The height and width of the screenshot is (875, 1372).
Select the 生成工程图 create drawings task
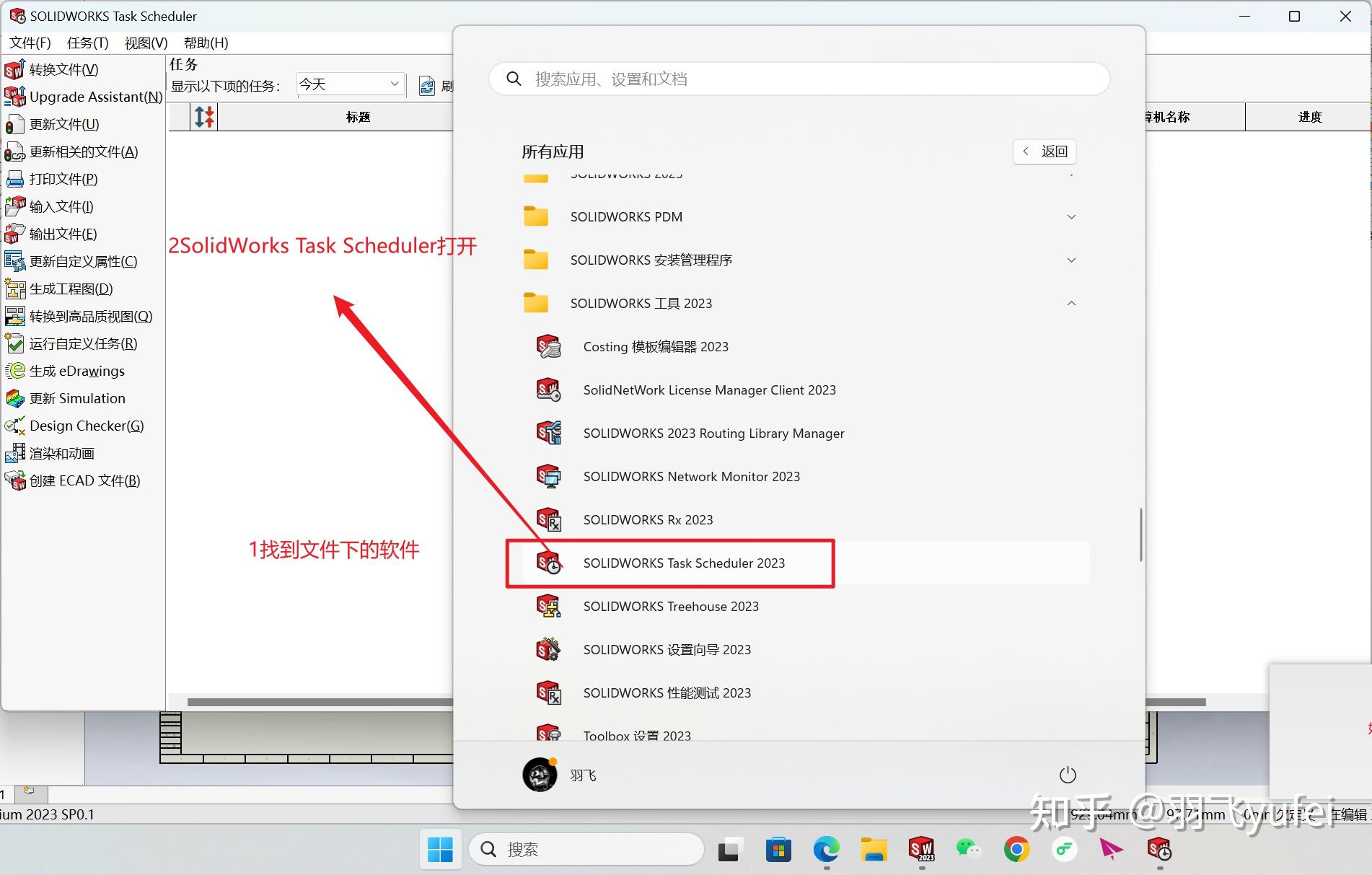tap(71, 289)
